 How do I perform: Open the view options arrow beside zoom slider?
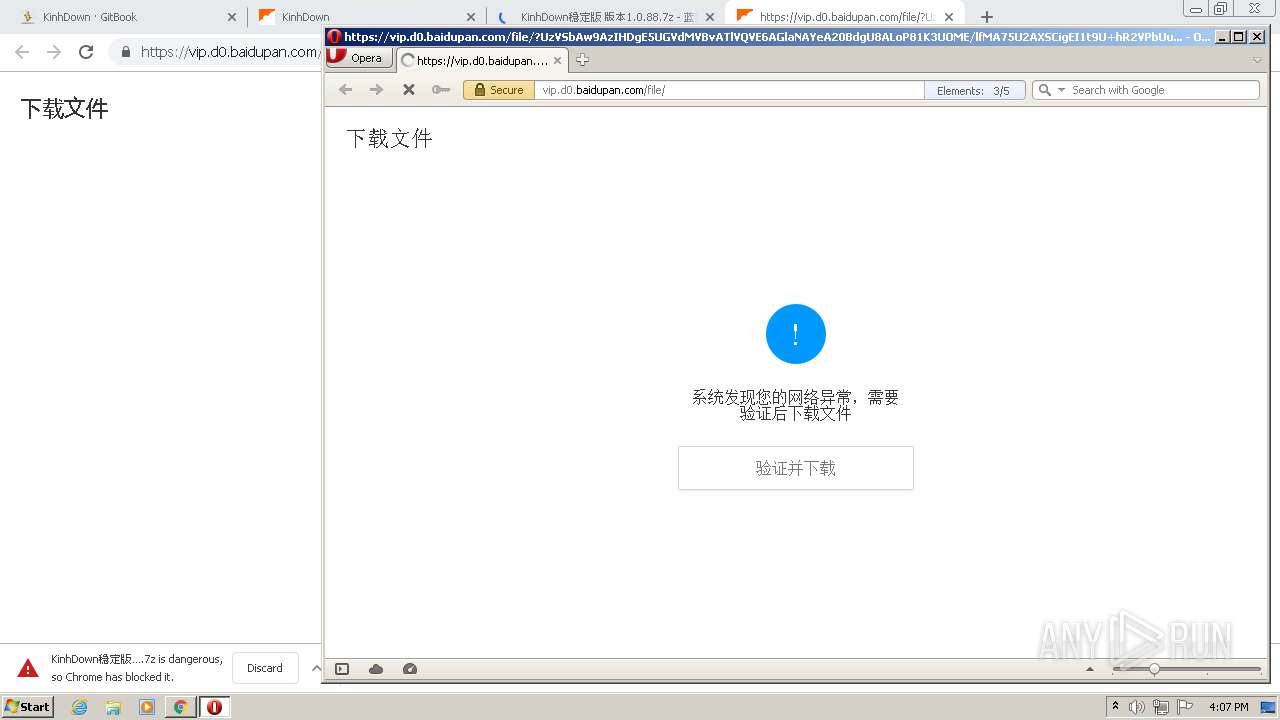[x=1090, y=669]
